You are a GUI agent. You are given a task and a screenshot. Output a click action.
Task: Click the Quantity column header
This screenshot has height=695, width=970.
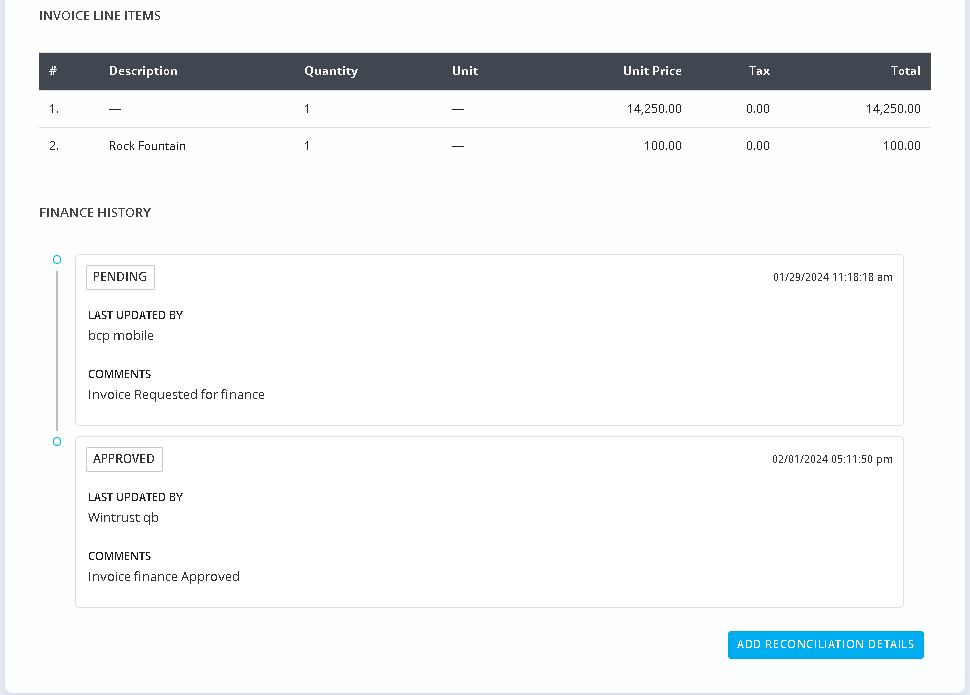coord(330,71)
